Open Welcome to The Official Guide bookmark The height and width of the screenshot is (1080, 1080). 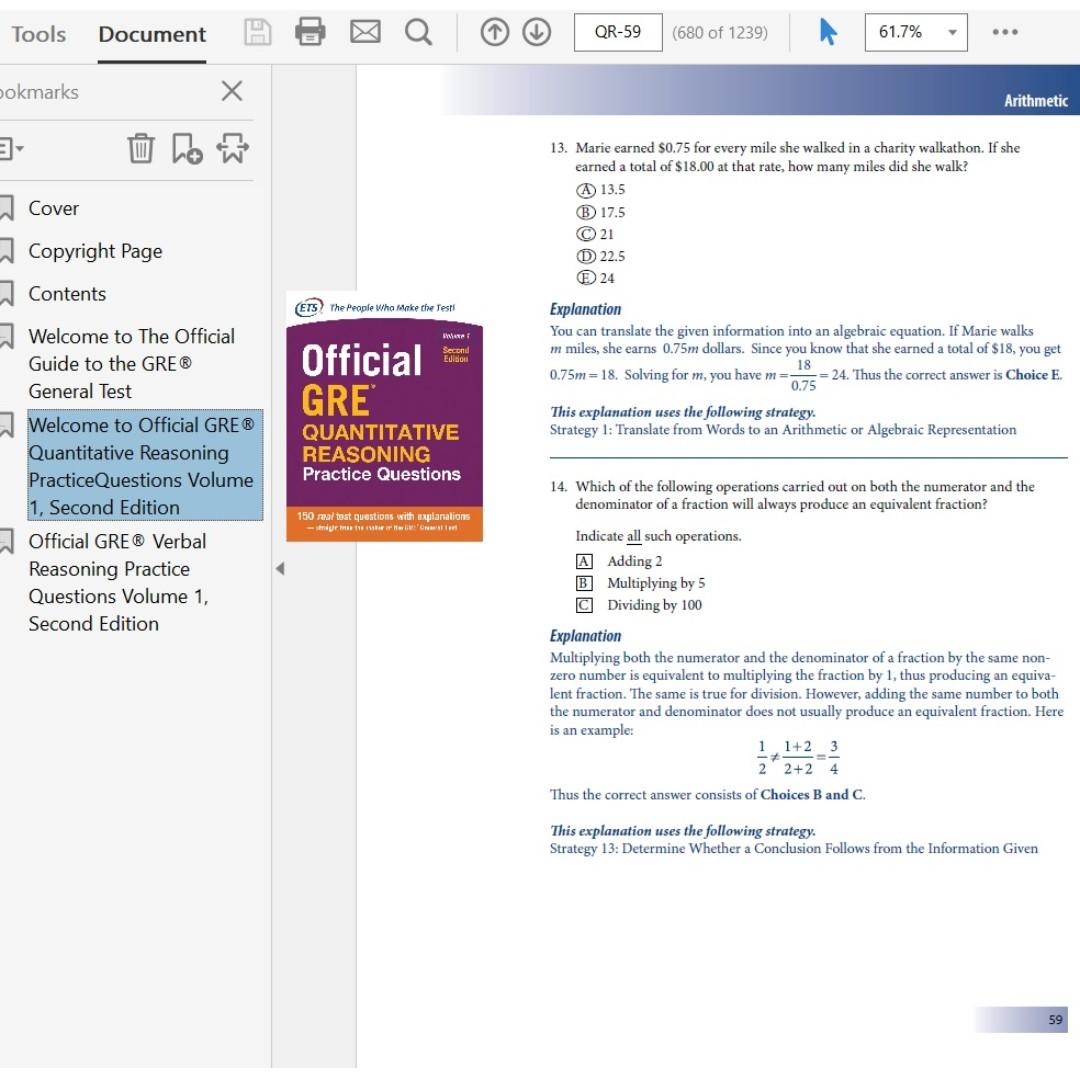pyautogui.click(x=132, y=364)
